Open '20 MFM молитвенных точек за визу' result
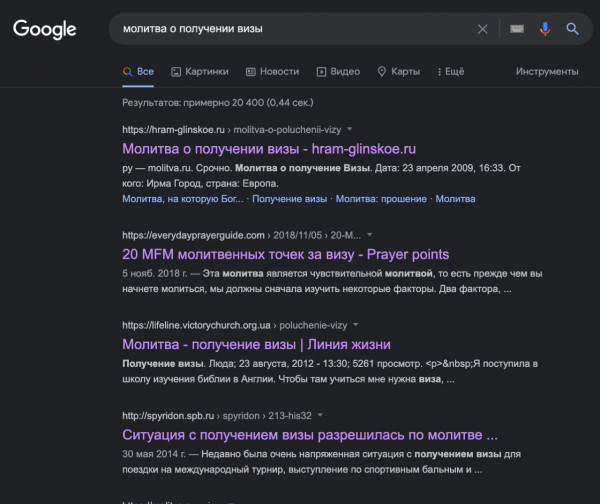The height and width of the screenshot is (504, 600). [x=285, y=254]
